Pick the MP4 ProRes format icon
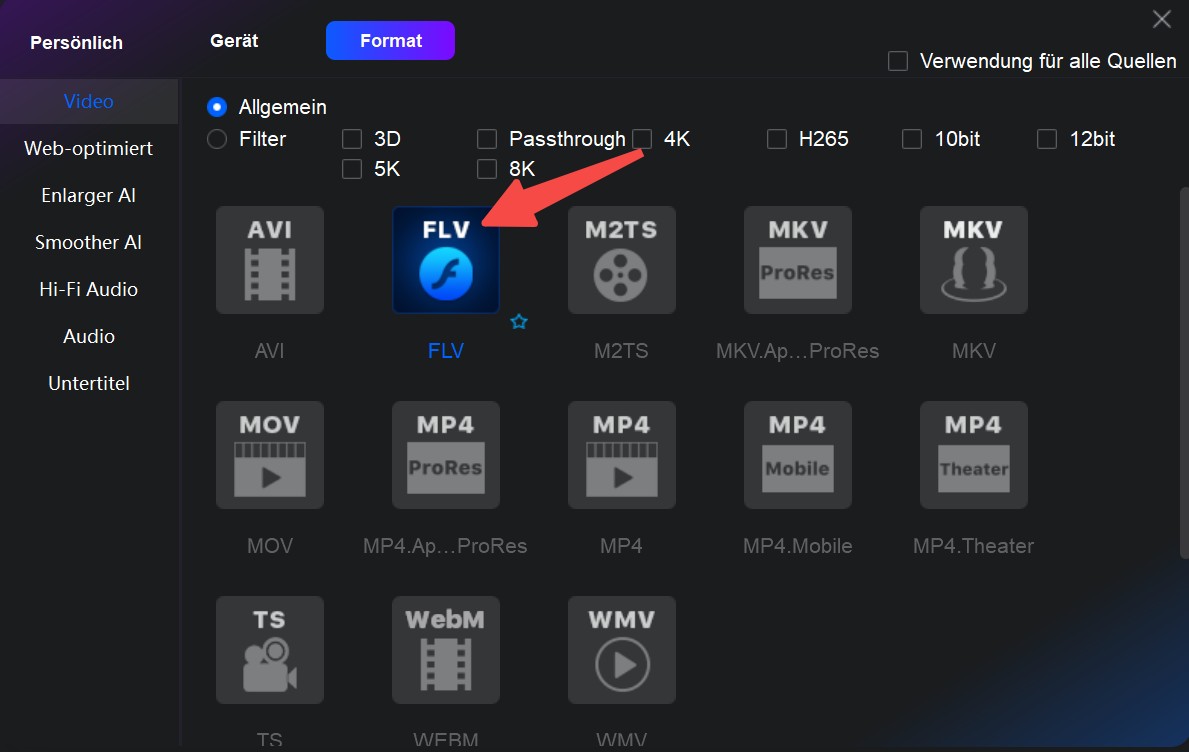 [x=446, y=455]
